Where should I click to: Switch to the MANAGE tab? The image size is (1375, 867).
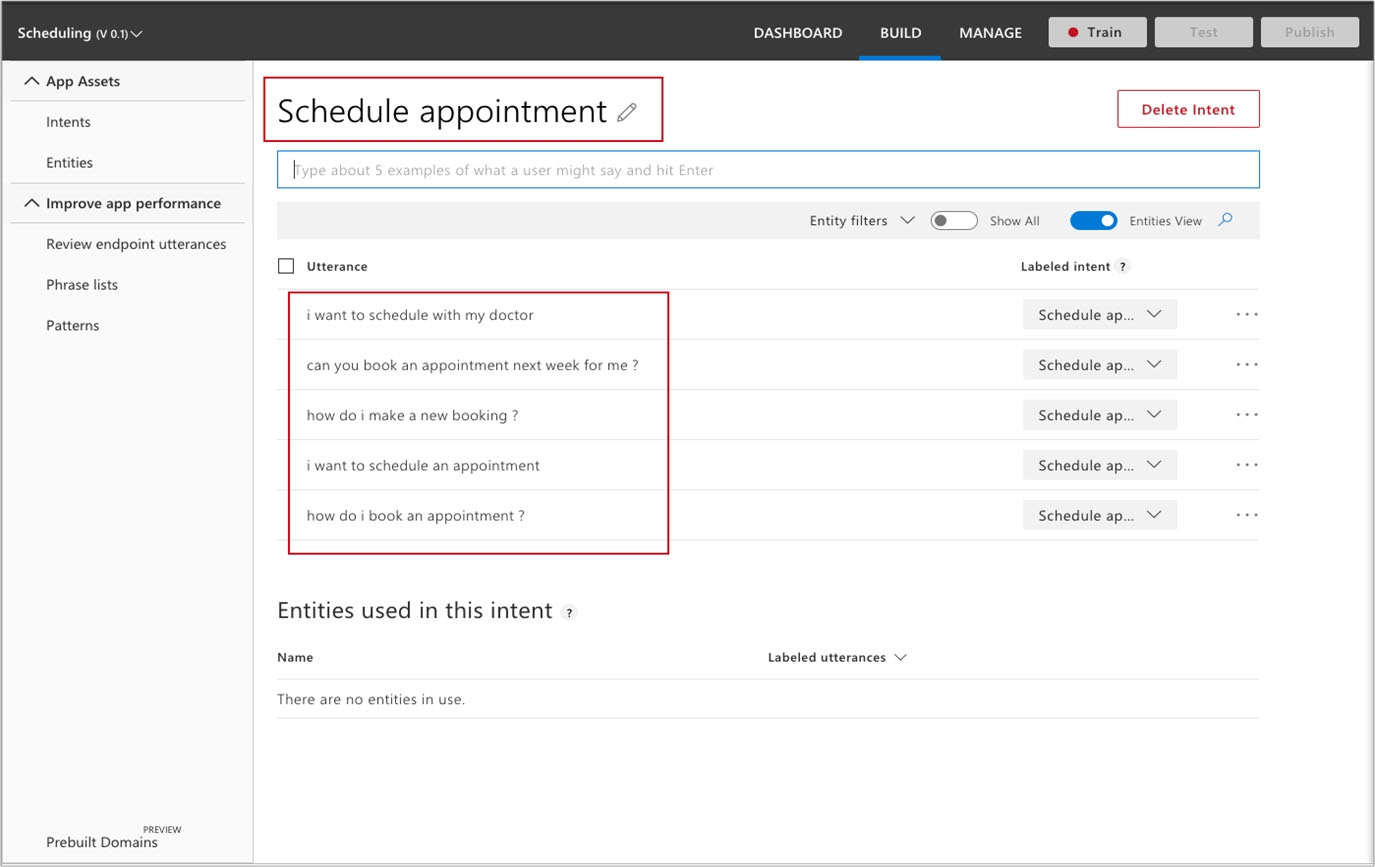point(990,32)
